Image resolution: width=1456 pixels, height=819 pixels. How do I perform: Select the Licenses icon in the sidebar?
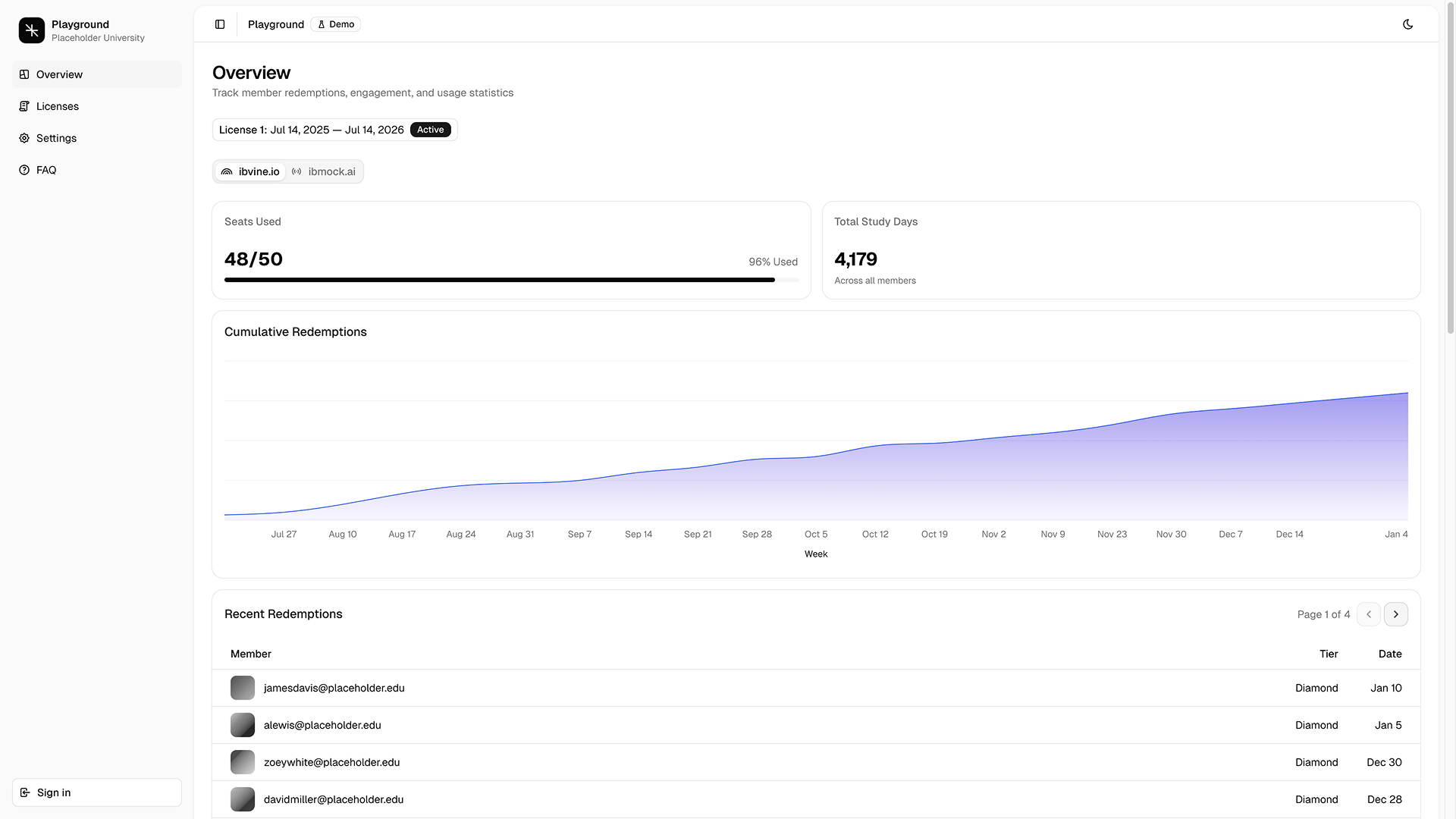24,106
